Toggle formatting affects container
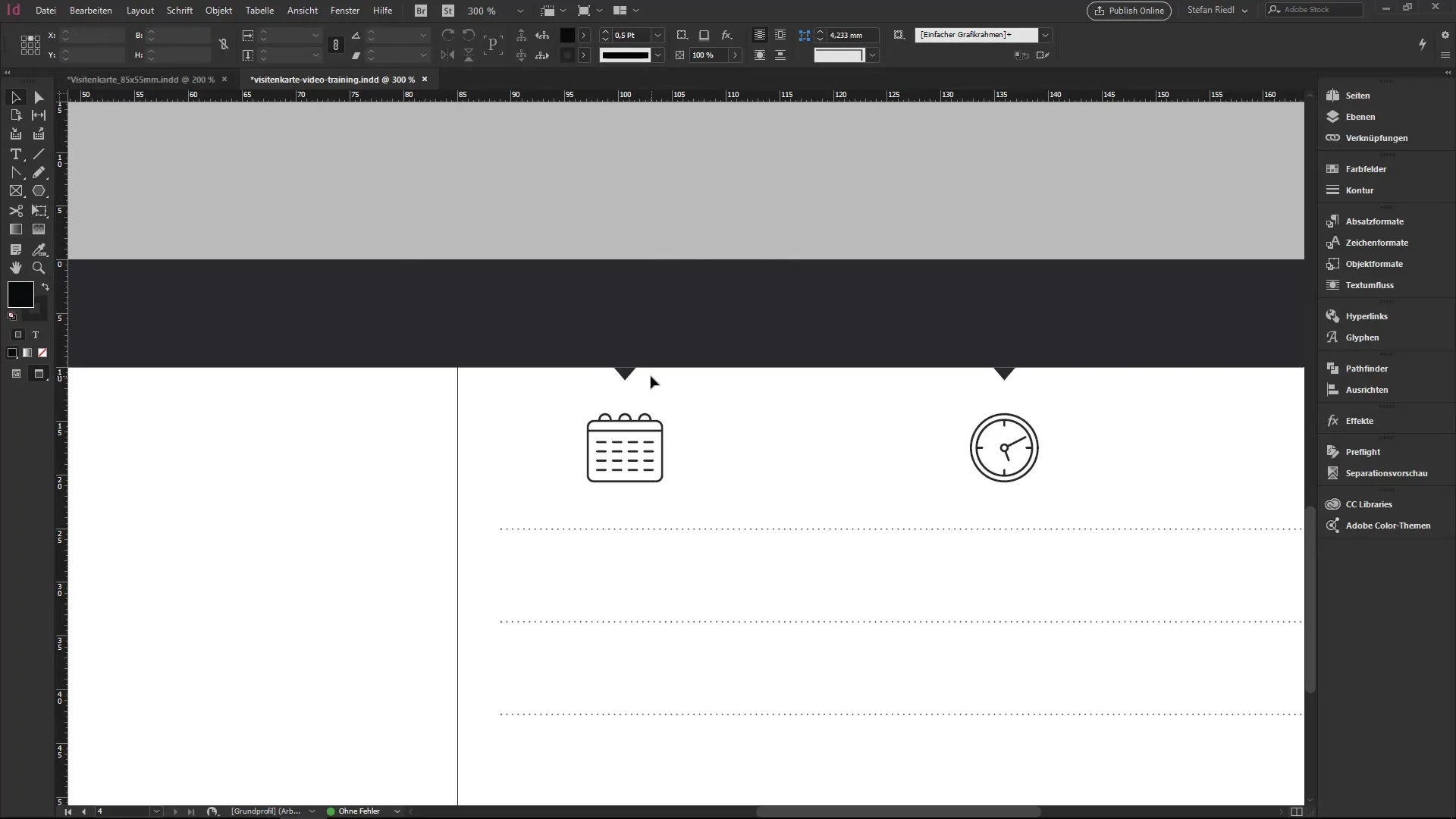Screen dimensions: 1456x819 (18, 334)
